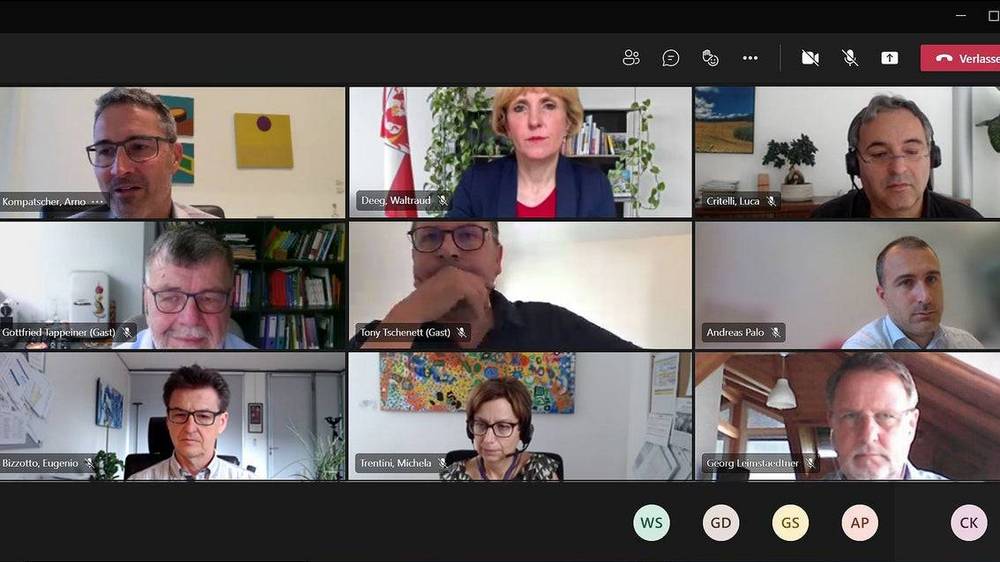Click the Deeg, Waltraud video tile
The width and height of the screenshot is (1000, 562).
pos(520,152)
